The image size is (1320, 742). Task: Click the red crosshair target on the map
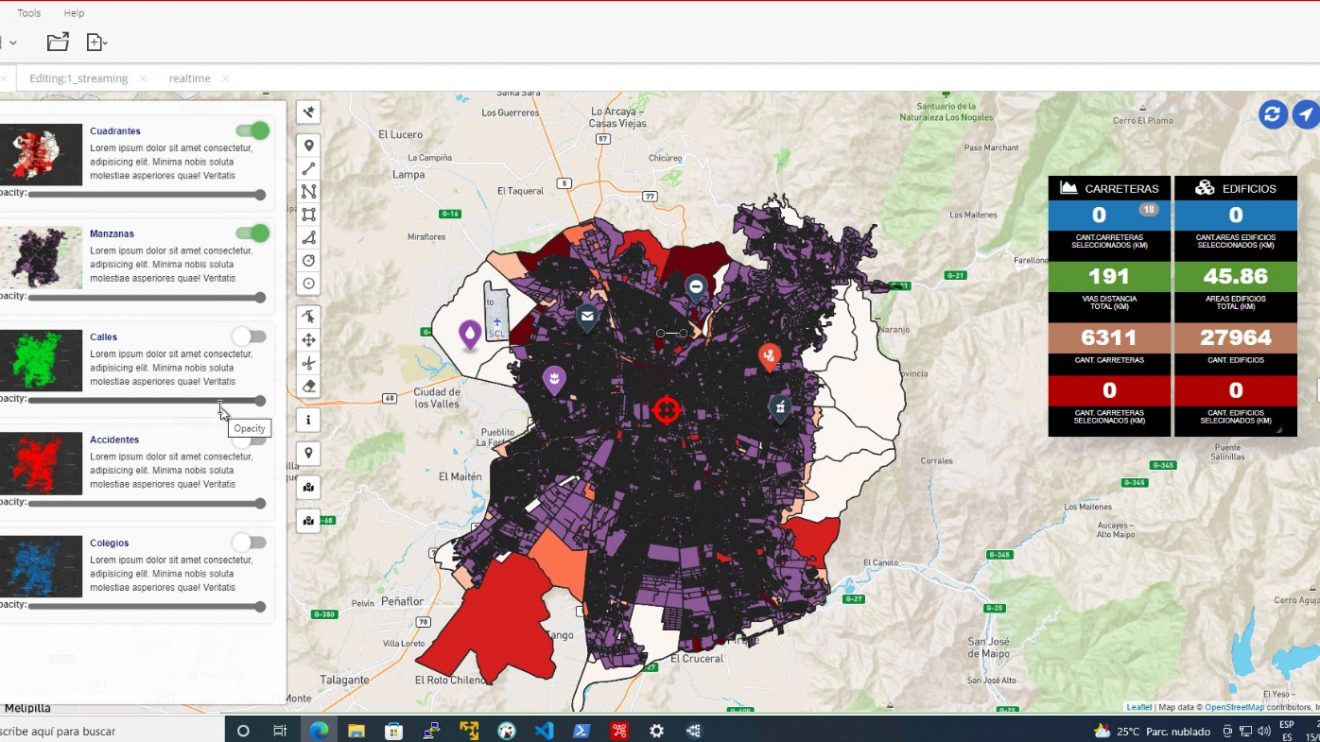click(x=666, y=409)
